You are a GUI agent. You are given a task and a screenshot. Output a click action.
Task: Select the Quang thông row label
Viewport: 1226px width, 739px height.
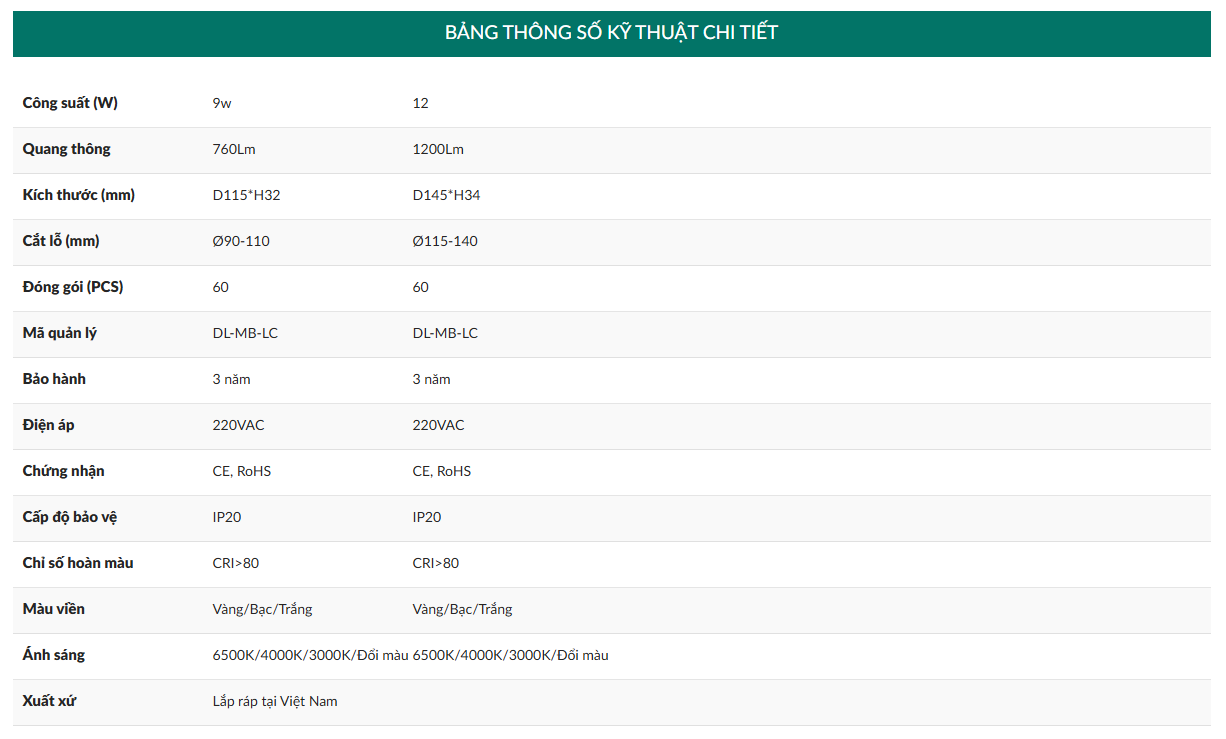[66, 149]
